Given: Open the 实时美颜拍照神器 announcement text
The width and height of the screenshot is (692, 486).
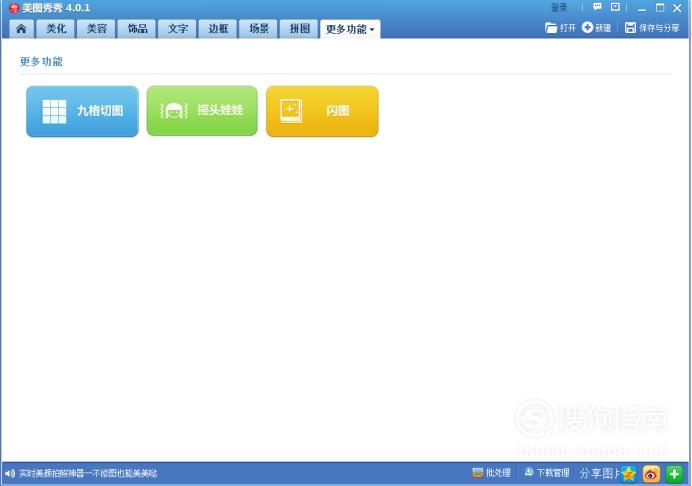Looking at the screenshot, I should (x=88, y=474).
